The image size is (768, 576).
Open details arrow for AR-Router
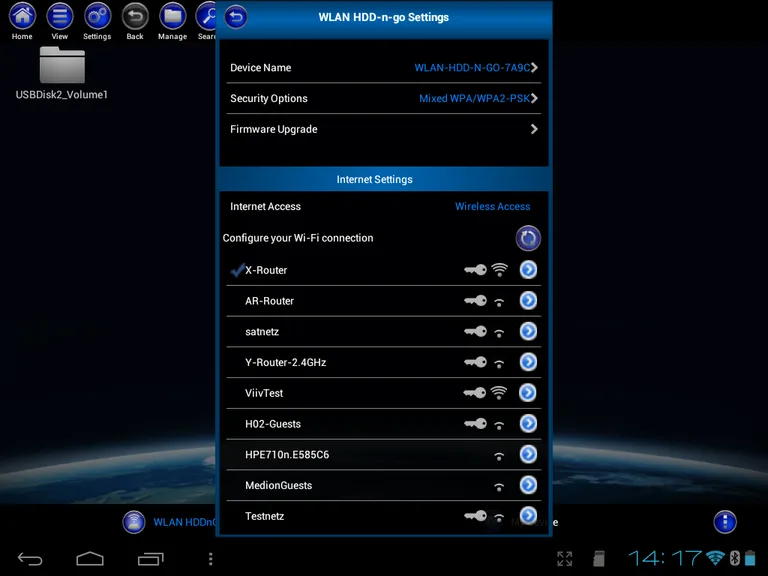(528, 300)
